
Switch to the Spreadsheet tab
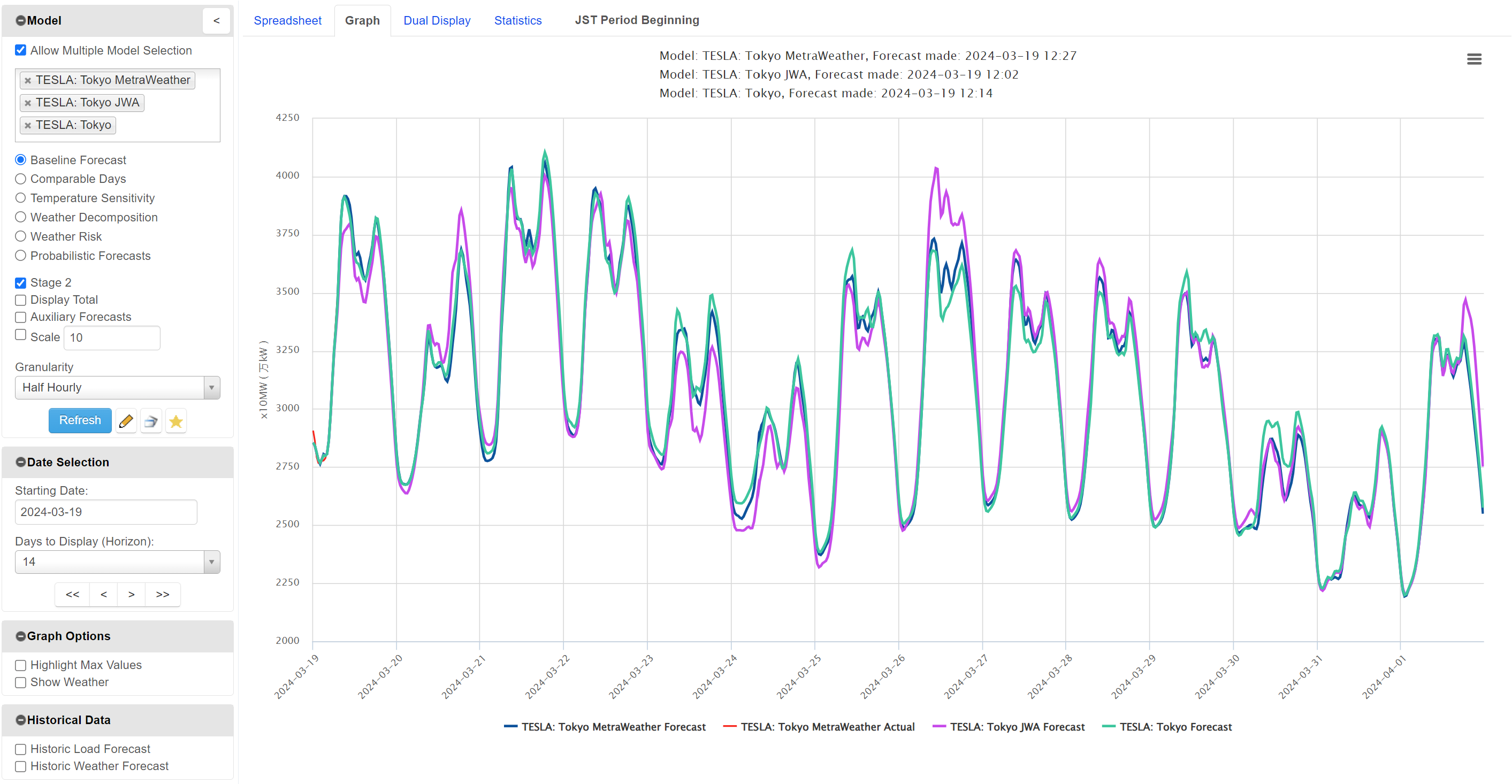[x=288, y=20]
